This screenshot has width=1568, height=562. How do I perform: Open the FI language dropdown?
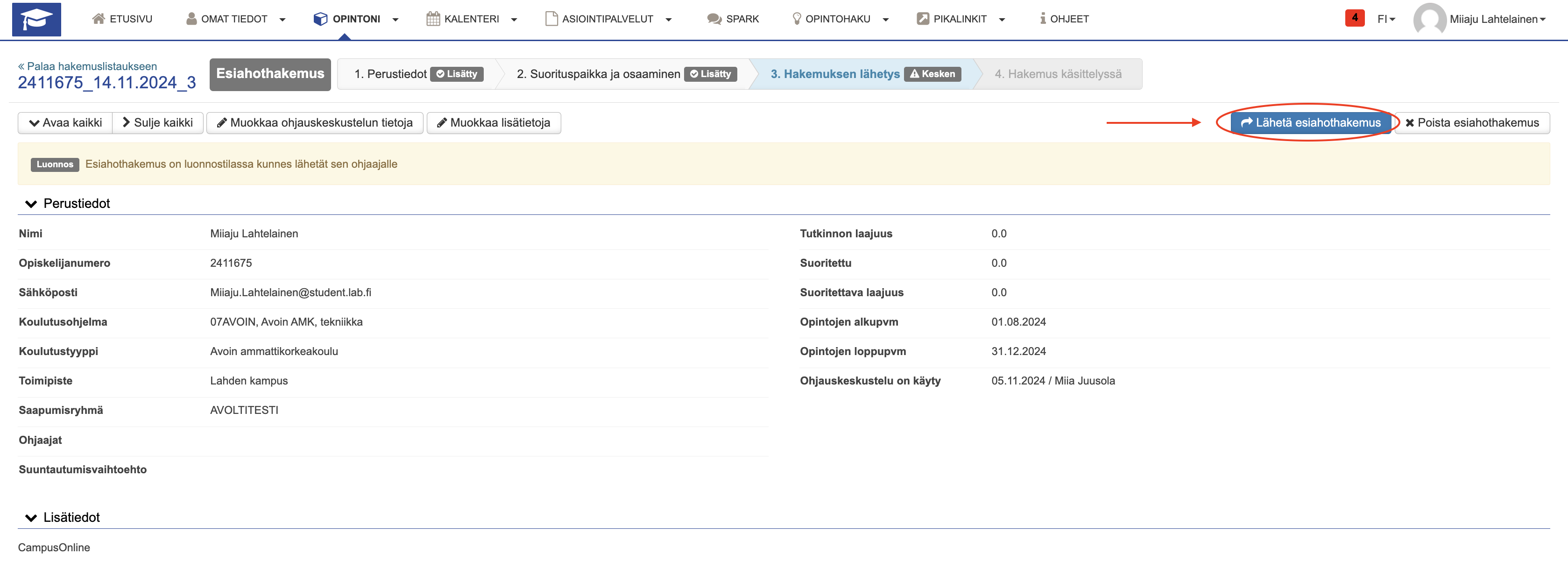tap(1386, 19)
